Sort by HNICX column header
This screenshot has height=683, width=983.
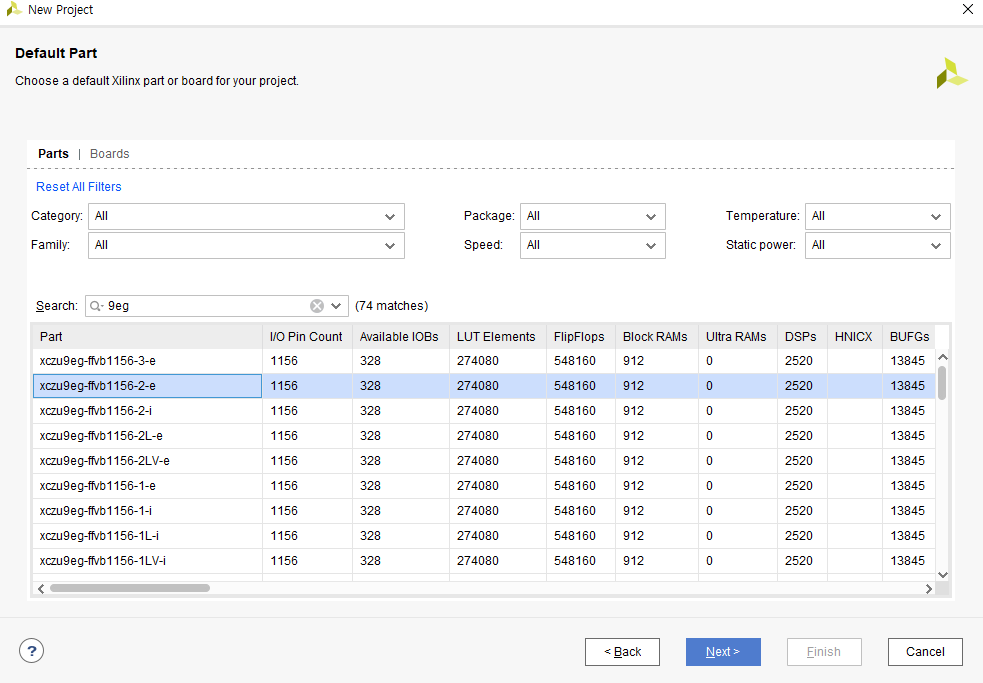[854, 337]
